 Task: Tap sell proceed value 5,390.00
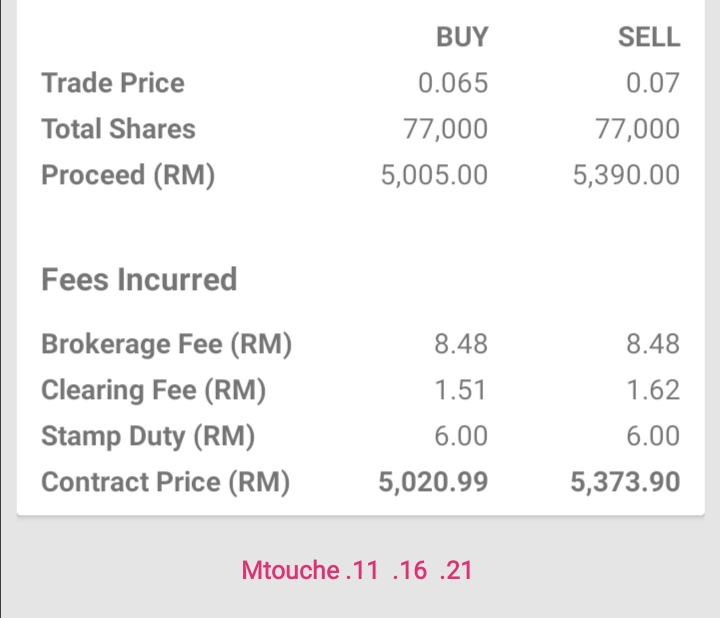[x=626, y=175]
